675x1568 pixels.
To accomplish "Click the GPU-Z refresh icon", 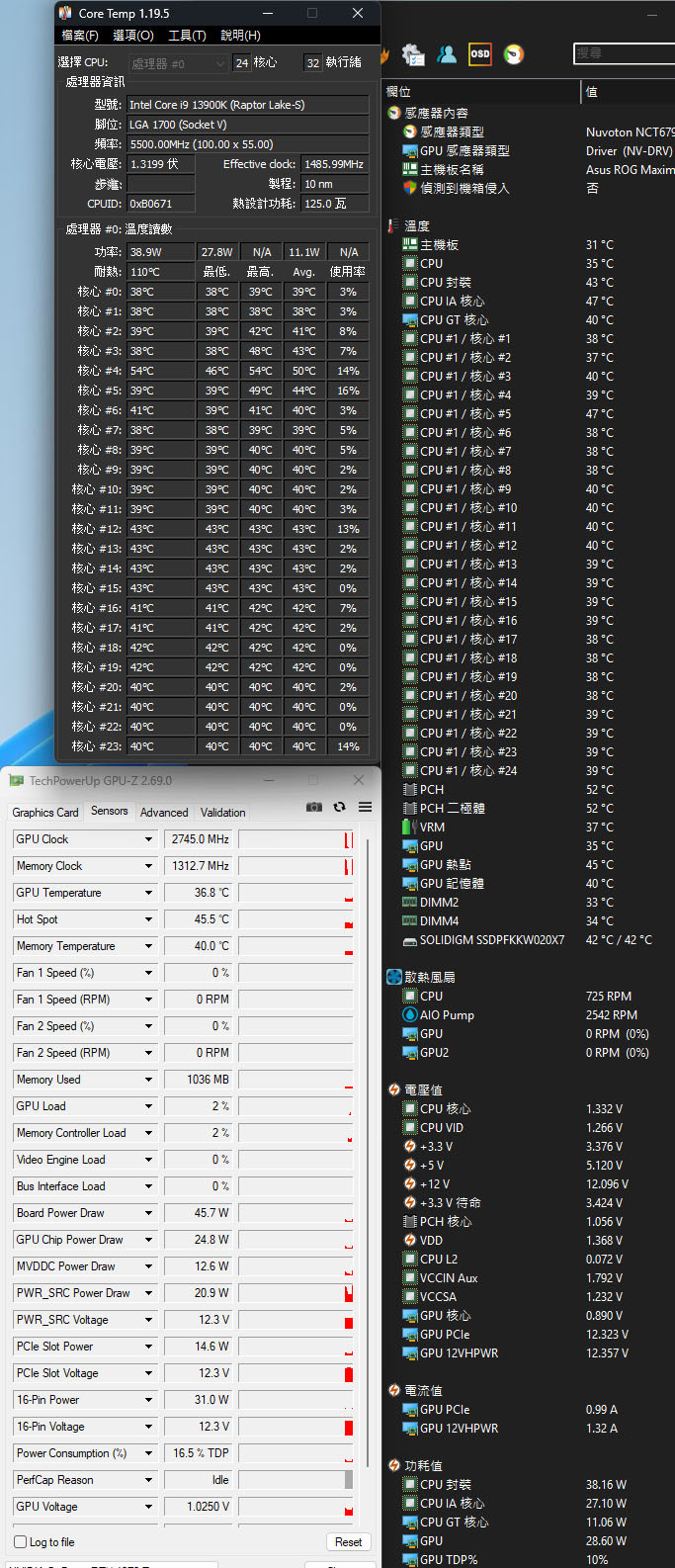I will (x=339, y=807).
